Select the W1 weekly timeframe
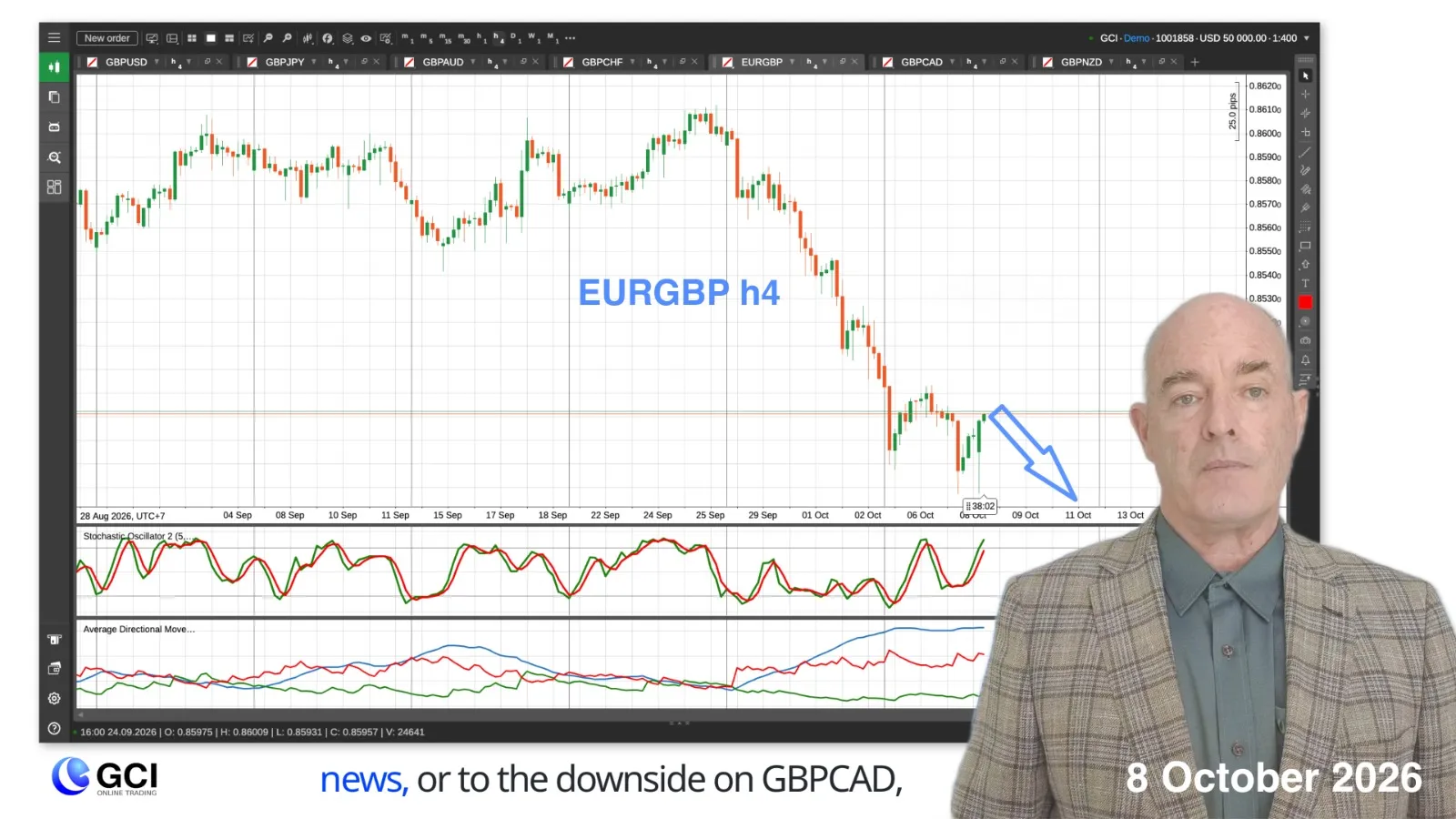This screenshot has width=1456, height=819. coord(533,38)
